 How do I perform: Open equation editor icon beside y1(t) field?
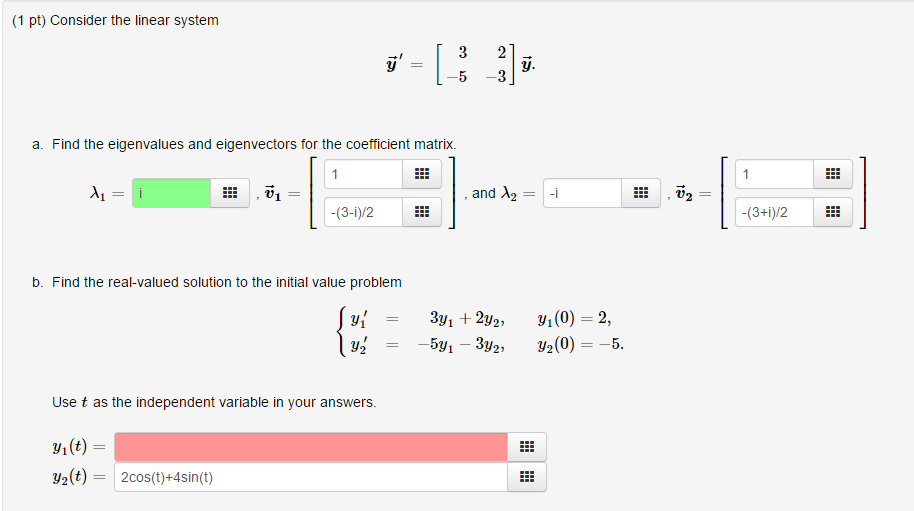(526, 447)
